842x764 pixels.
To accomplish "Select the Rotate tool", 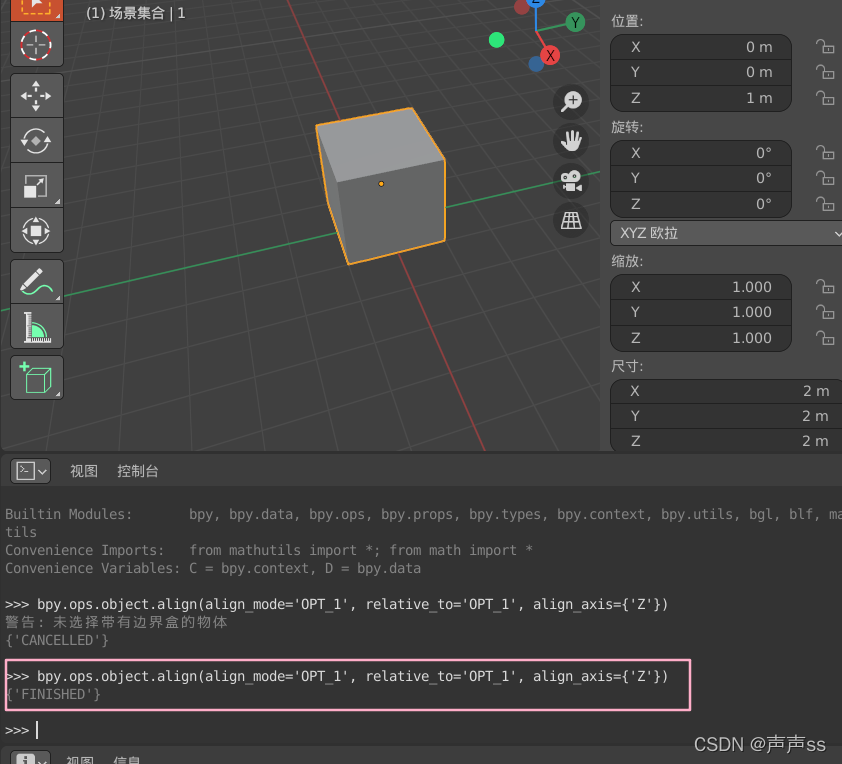I will [x=37, y=140].
